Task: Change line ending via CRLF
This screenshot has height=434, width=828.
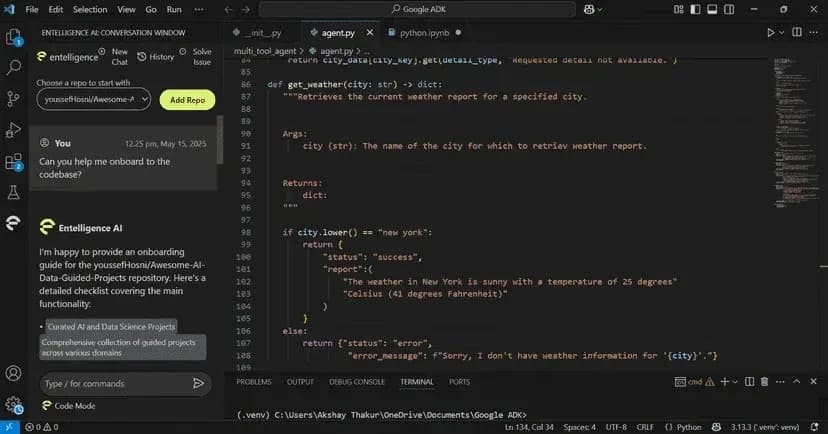Action: tap(645, 427)
